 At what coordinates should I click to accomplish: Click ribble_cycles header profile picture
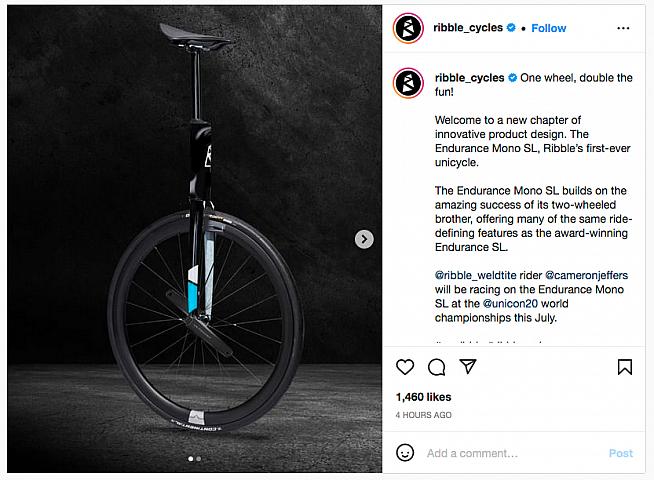tap(408, 28)
